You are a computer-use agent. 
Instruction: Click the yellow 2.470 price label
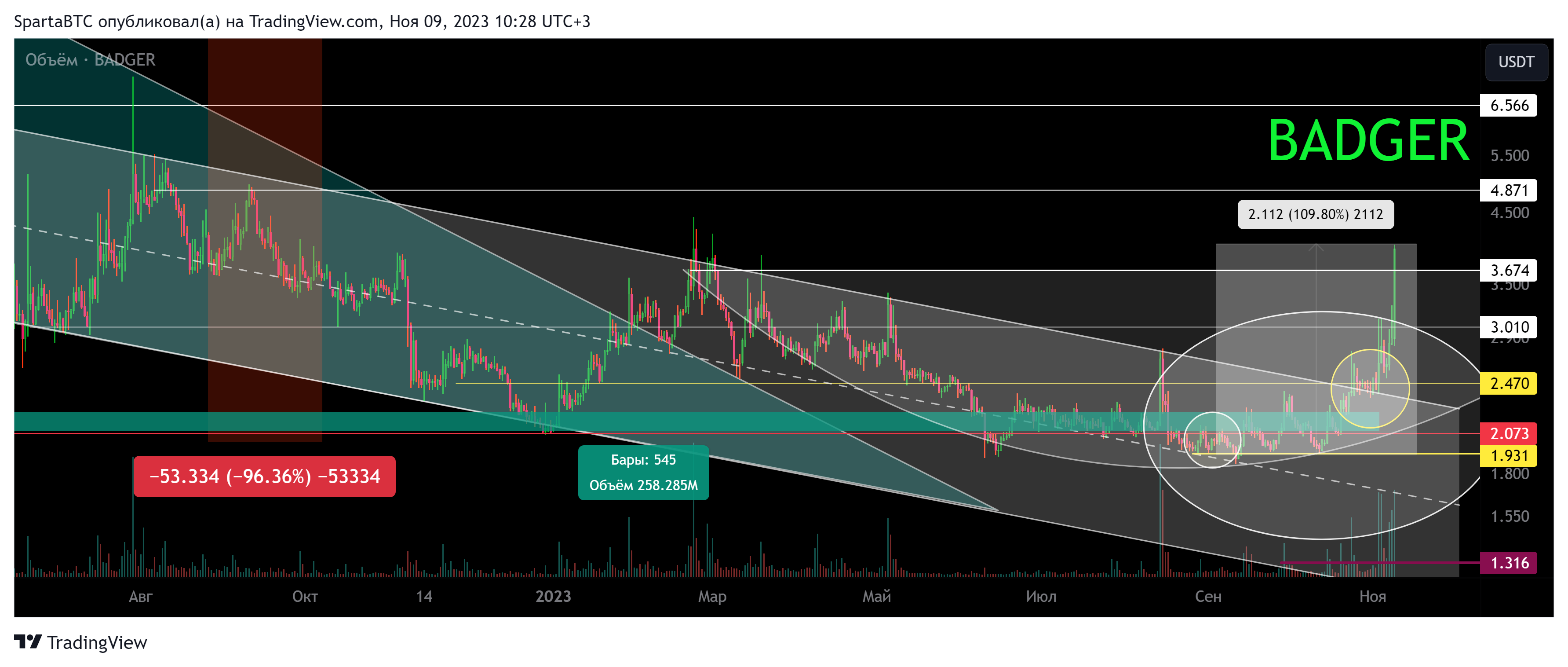point(1508,383)
